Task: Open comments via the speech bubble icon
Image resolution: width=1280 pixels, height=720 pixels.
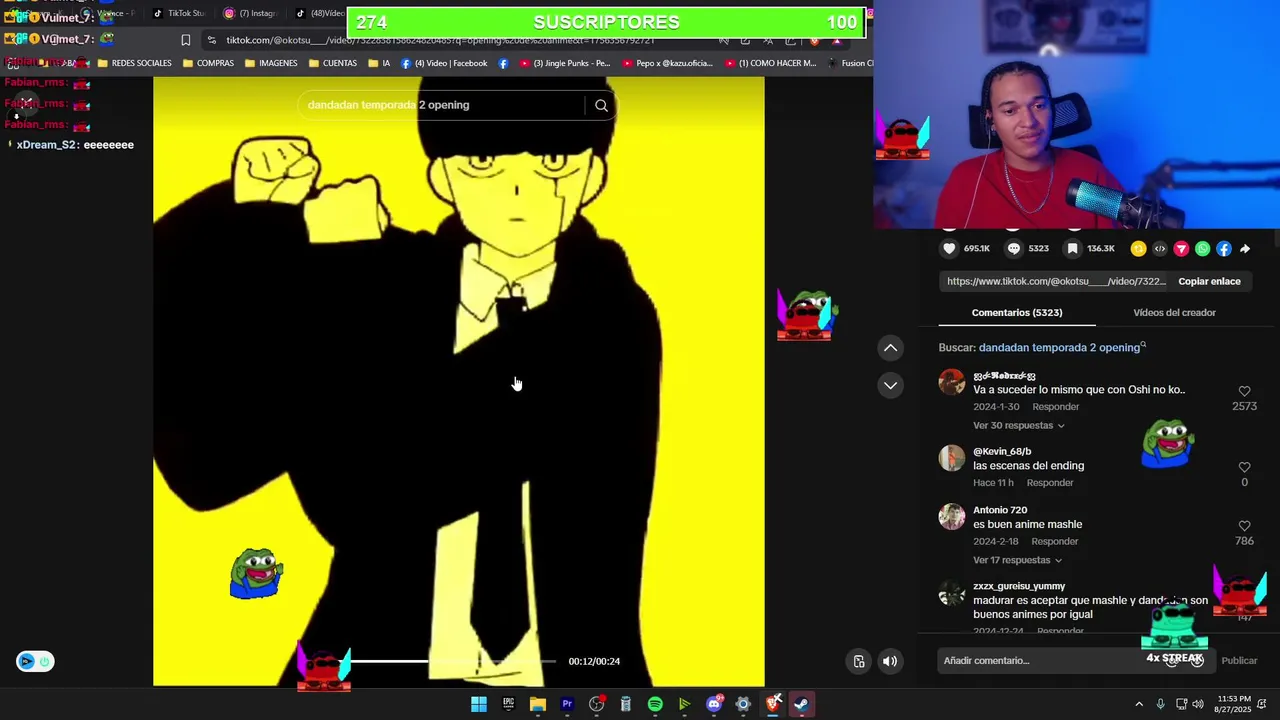Action: 1013,249
